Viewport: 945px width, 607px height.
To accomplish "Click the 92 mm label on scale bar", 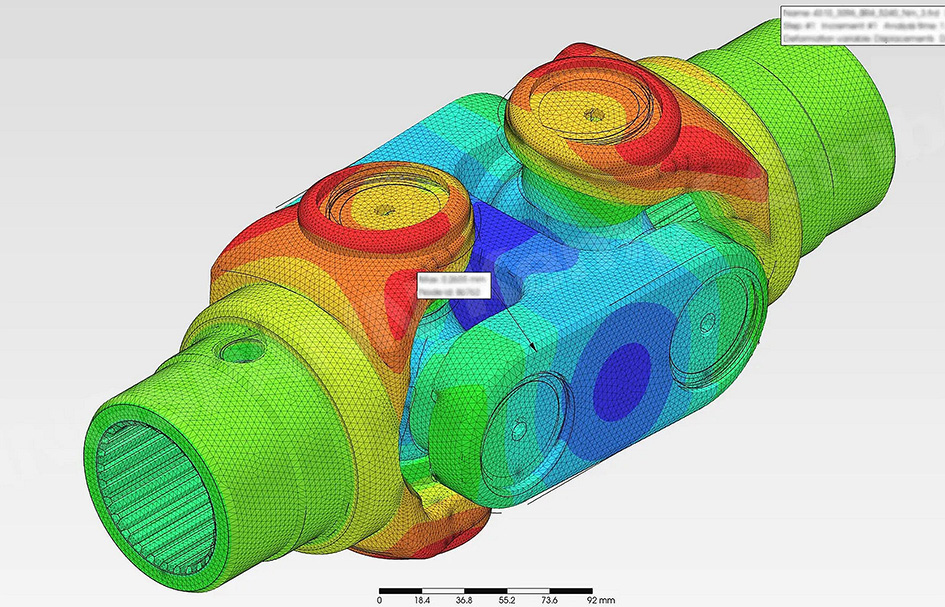I will 599,600.
